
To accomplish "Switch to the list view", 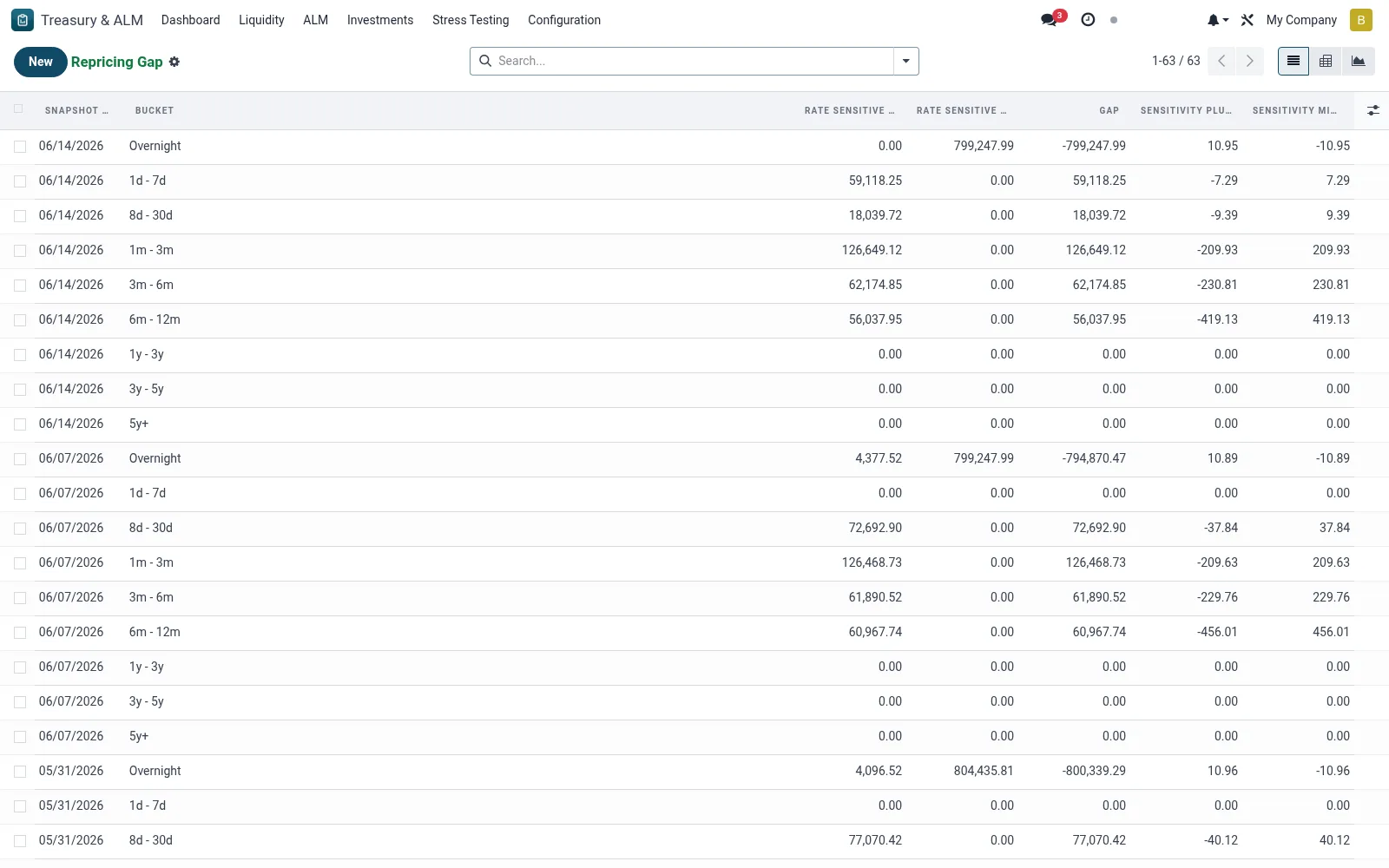I will (1294, 61).
